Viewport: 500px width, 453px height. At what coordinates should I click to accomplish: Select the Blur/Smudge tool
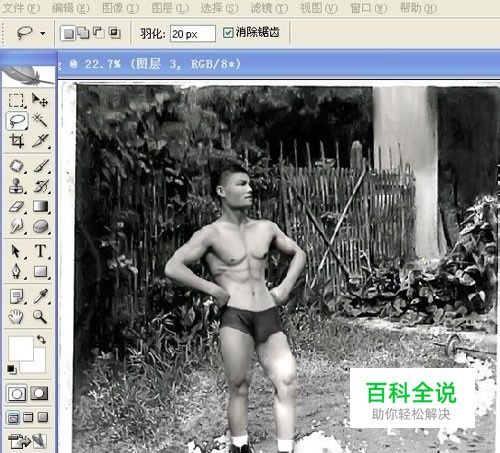[x=16, y=227]
